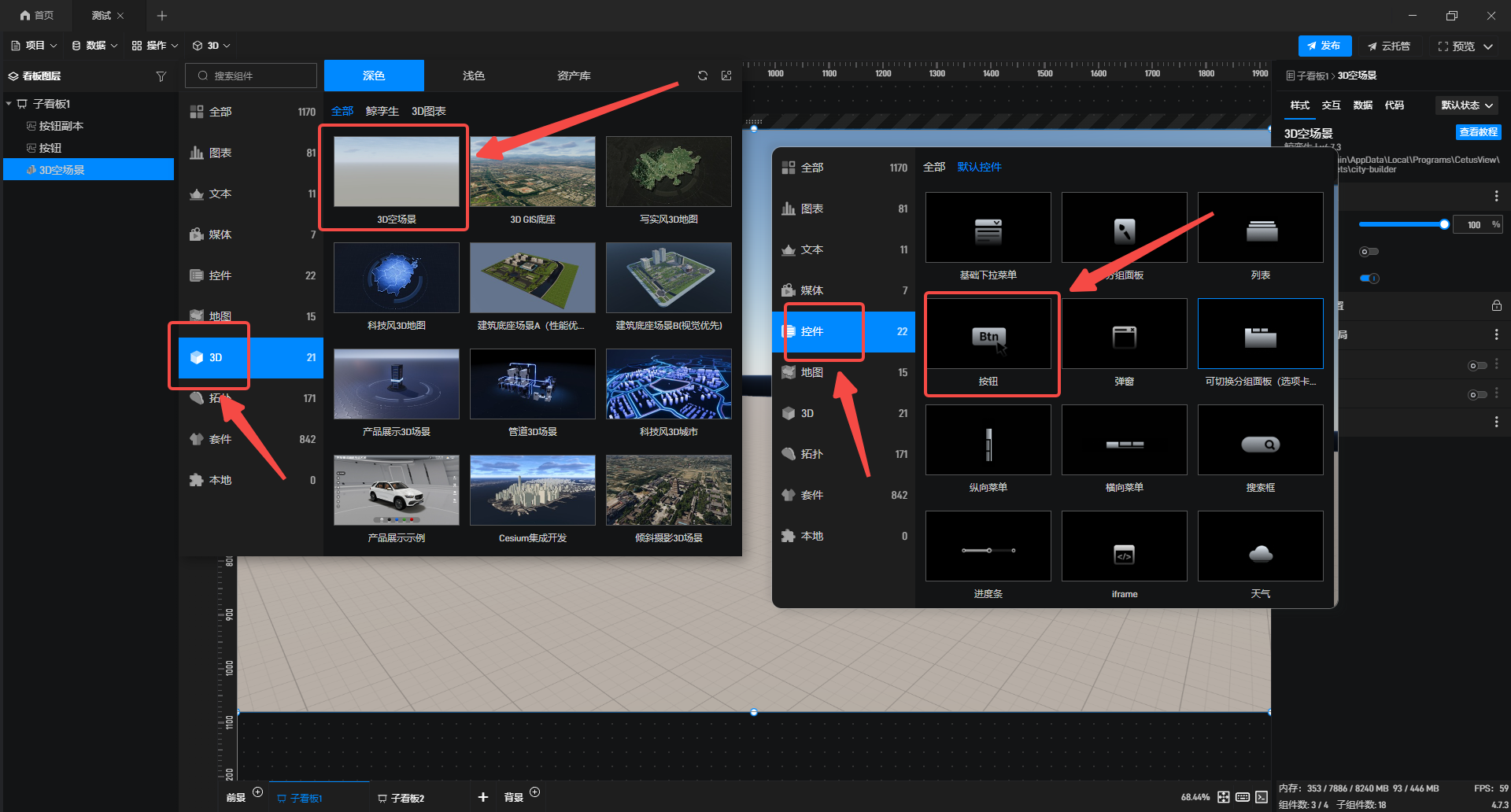Add a new sub-board with plus icon
Viewport: 1511px width, 812px height.
tap(482, 797)
